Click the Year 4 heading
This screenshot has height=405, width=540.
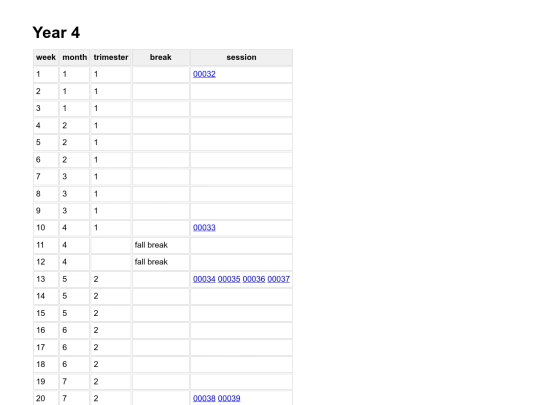tap(56, 33)
